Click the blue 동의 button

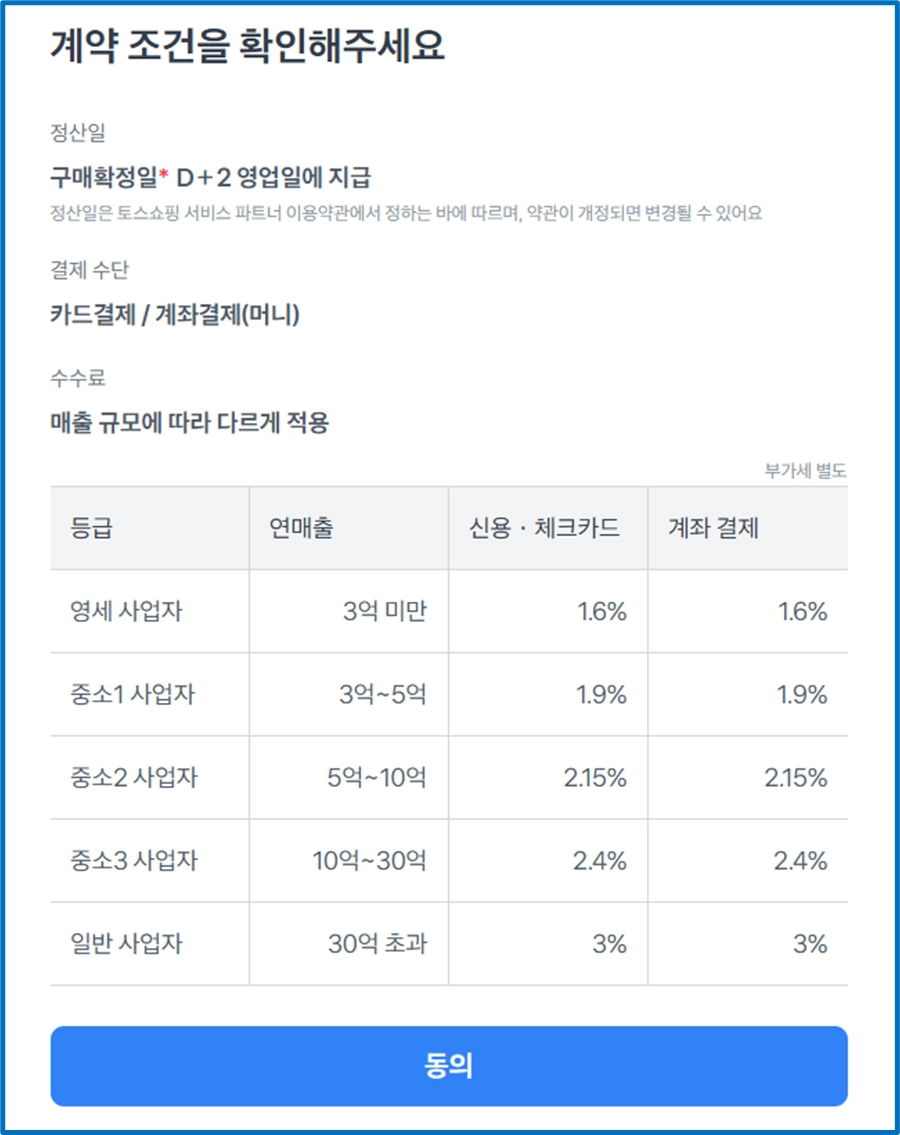449,1066
